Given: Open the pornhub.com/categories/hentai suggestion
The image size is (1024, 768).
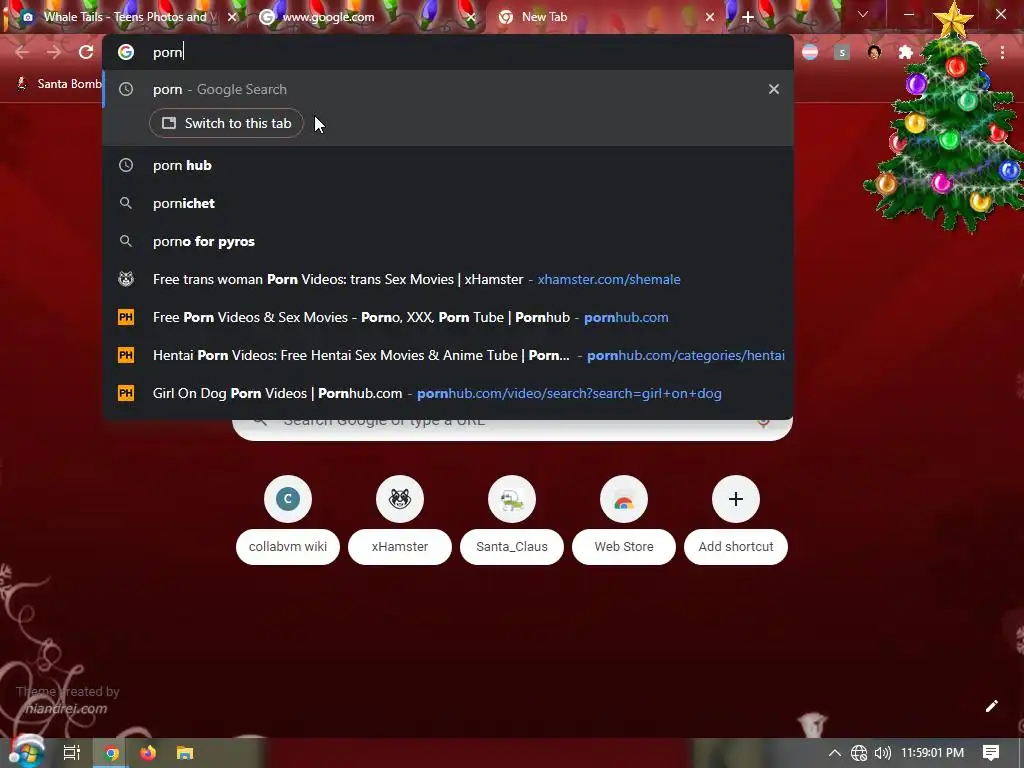Looking at the screenshot, I should pyautogui.click(x=448, y=355).
